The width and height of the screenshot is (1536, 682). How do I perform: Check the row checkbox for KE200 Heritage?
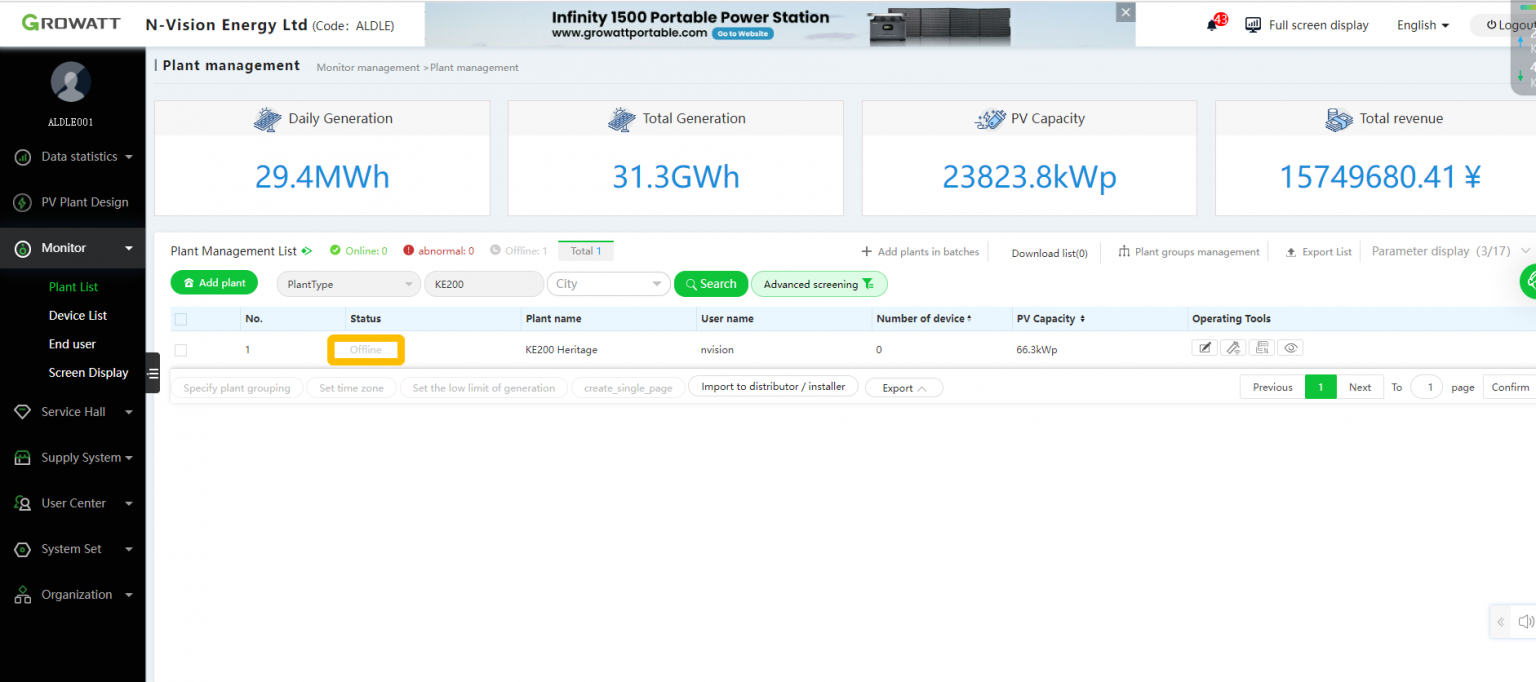click(181, 350)
